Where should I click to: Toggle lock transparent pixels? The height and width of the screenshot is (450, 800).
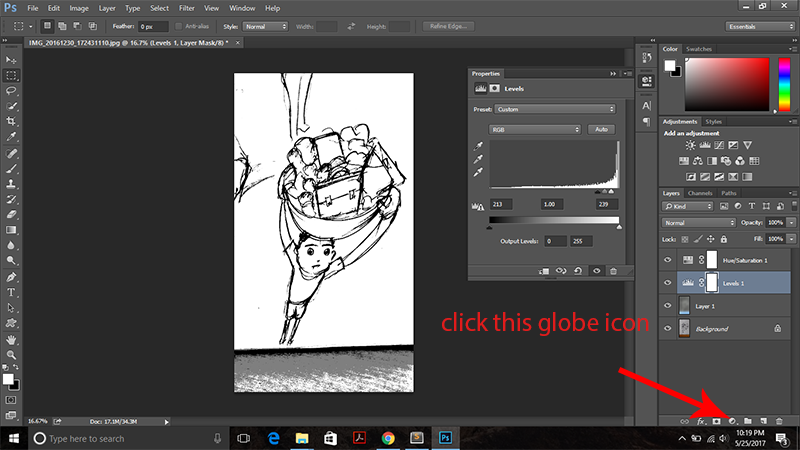click(x=685, y=239)
